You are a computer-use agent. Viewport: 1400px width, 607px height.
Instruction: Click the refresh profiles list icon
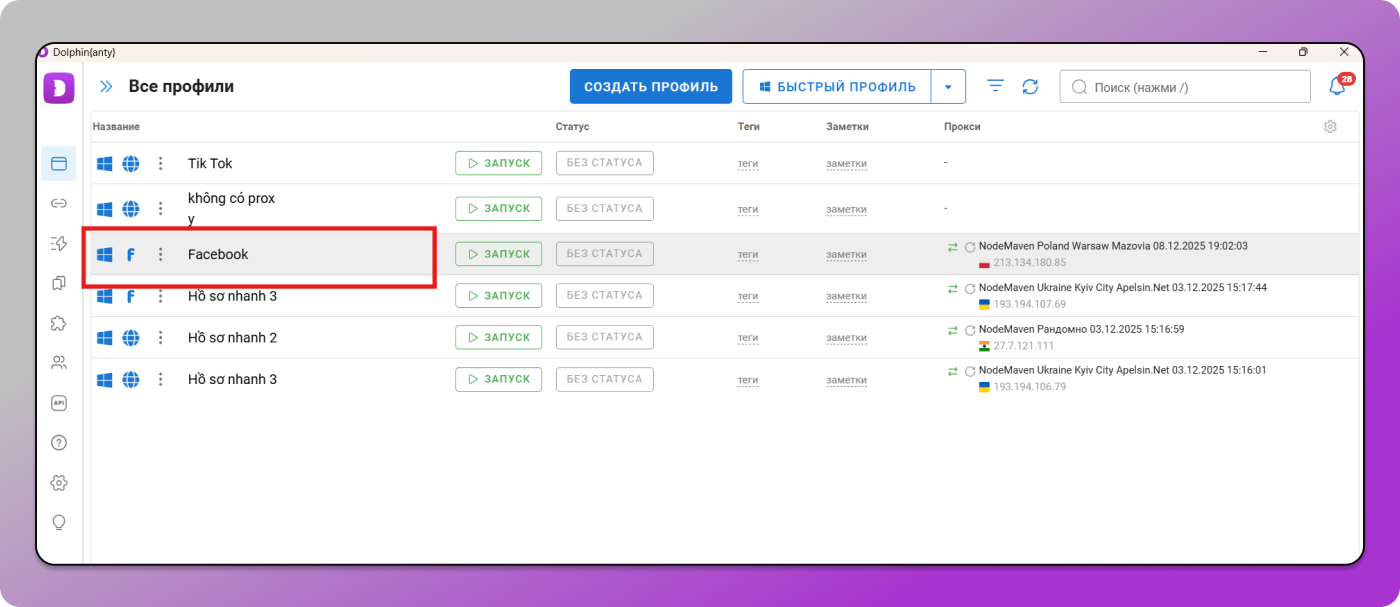pos(1030,87)
